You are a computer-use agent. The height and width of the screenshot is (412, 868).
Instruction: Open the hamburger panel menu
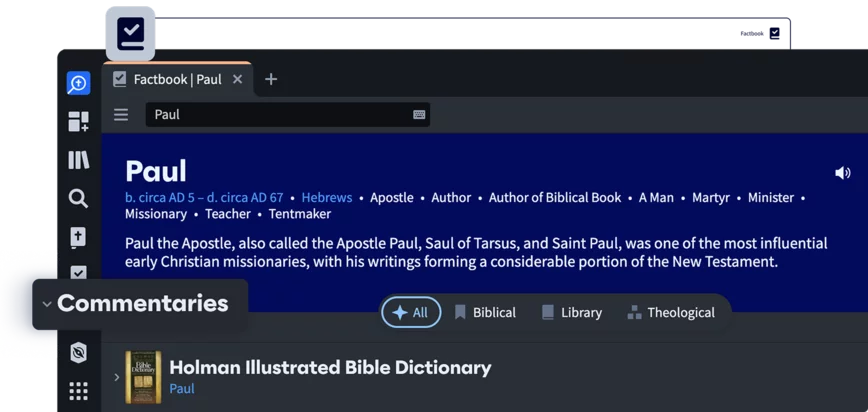[121, 115]
